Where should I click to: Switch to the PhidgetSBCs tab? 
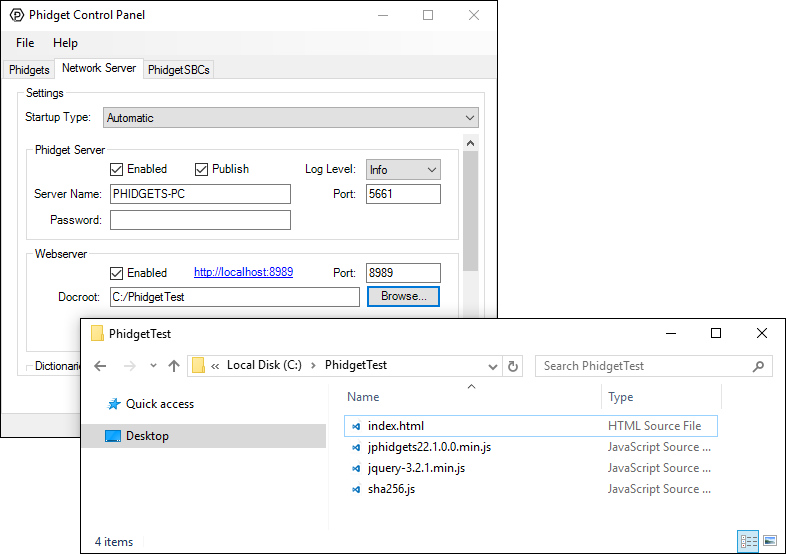(x=179, y=70)
